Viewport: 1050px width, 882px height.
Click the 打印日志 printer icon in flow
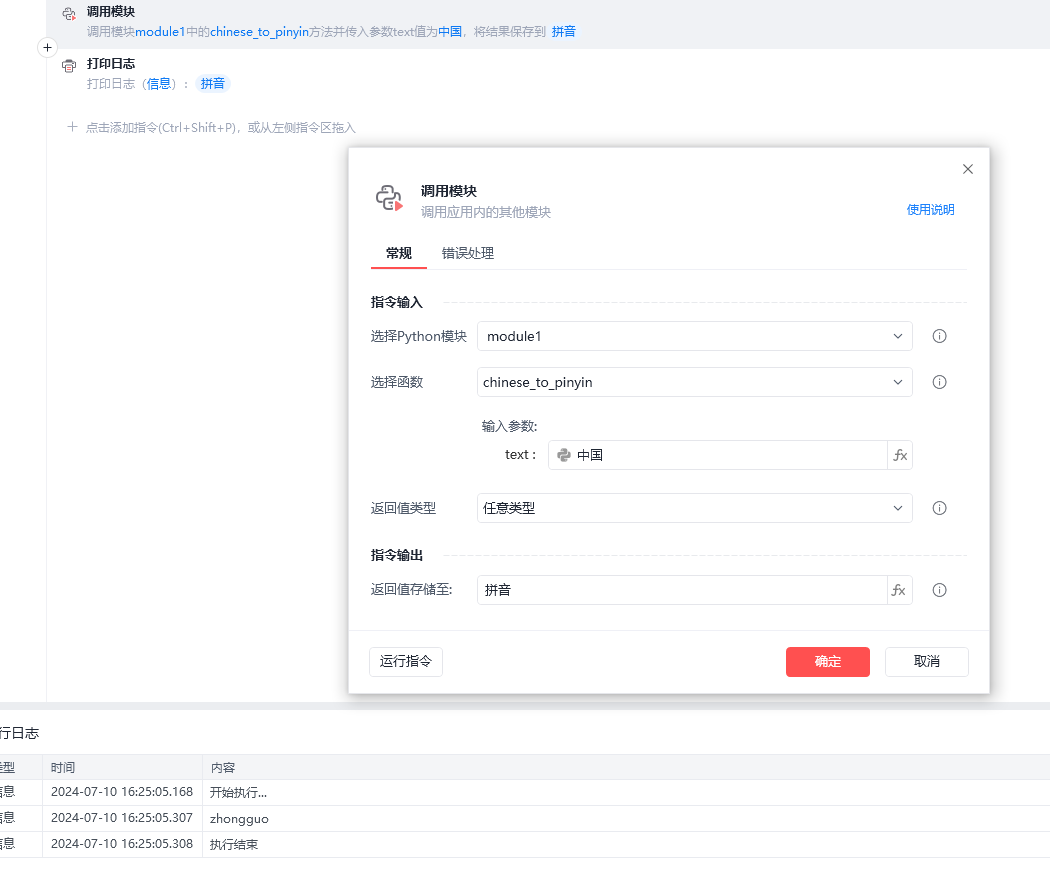69,66
